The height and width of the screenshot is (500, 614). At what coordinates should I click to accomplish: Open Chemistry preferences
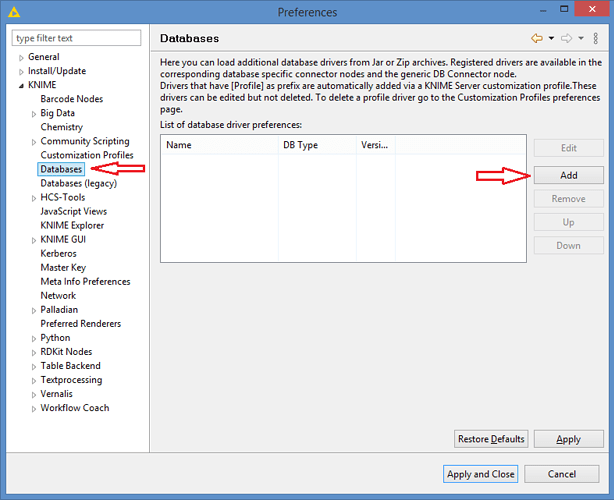pyautogui.click(x=61, y=127)
